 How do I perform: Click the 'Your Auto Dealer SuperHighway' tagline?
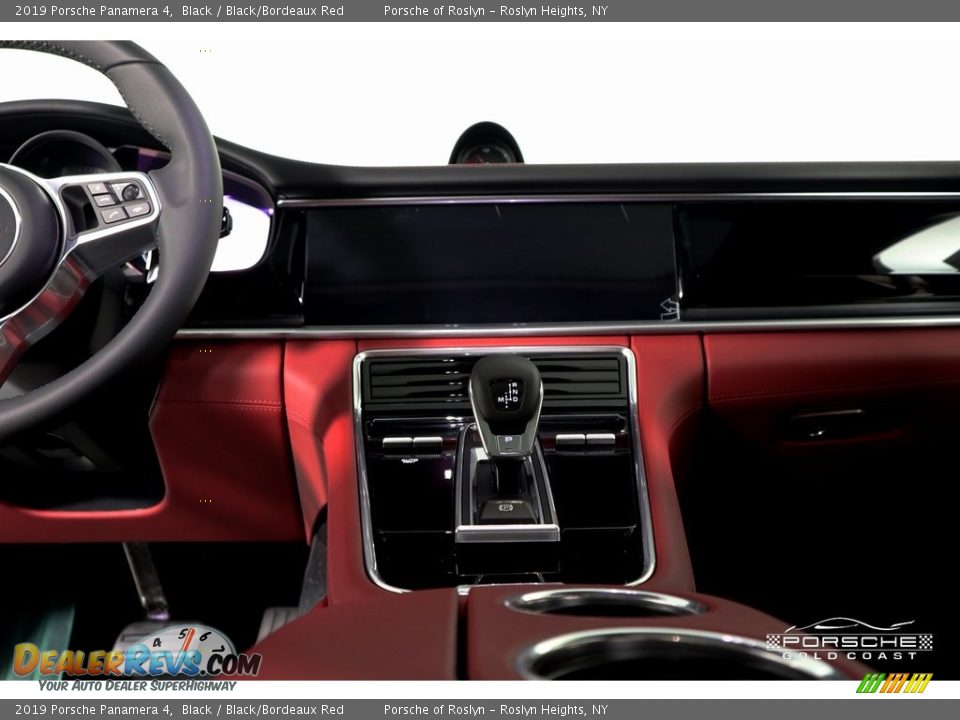137,686
